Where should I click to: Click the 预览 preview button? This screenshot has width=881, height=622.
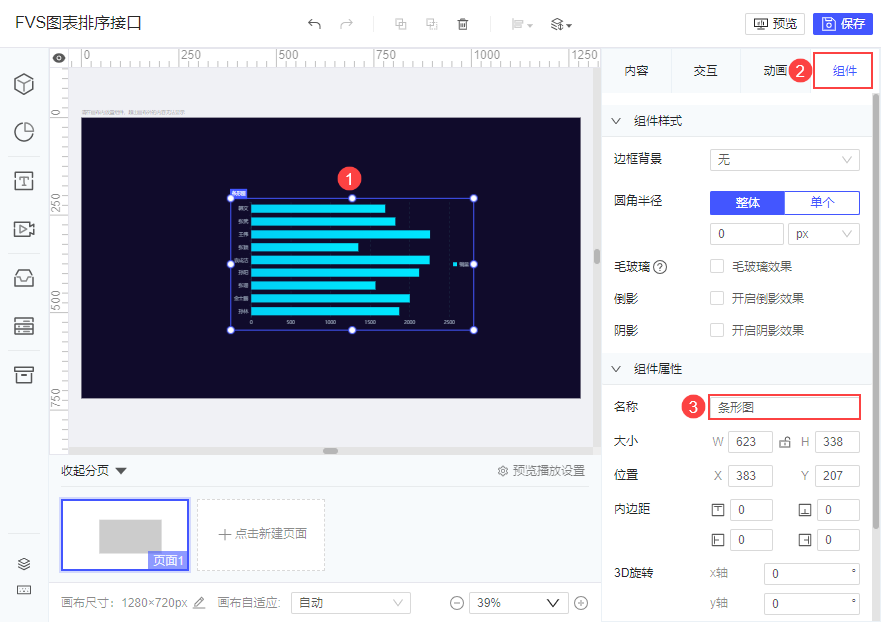pos(775,24)
